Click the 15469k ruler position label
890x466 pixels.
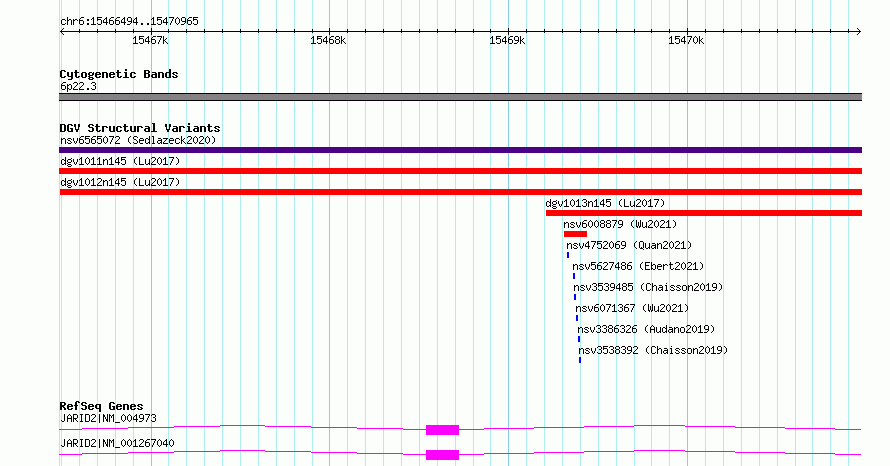507,40
